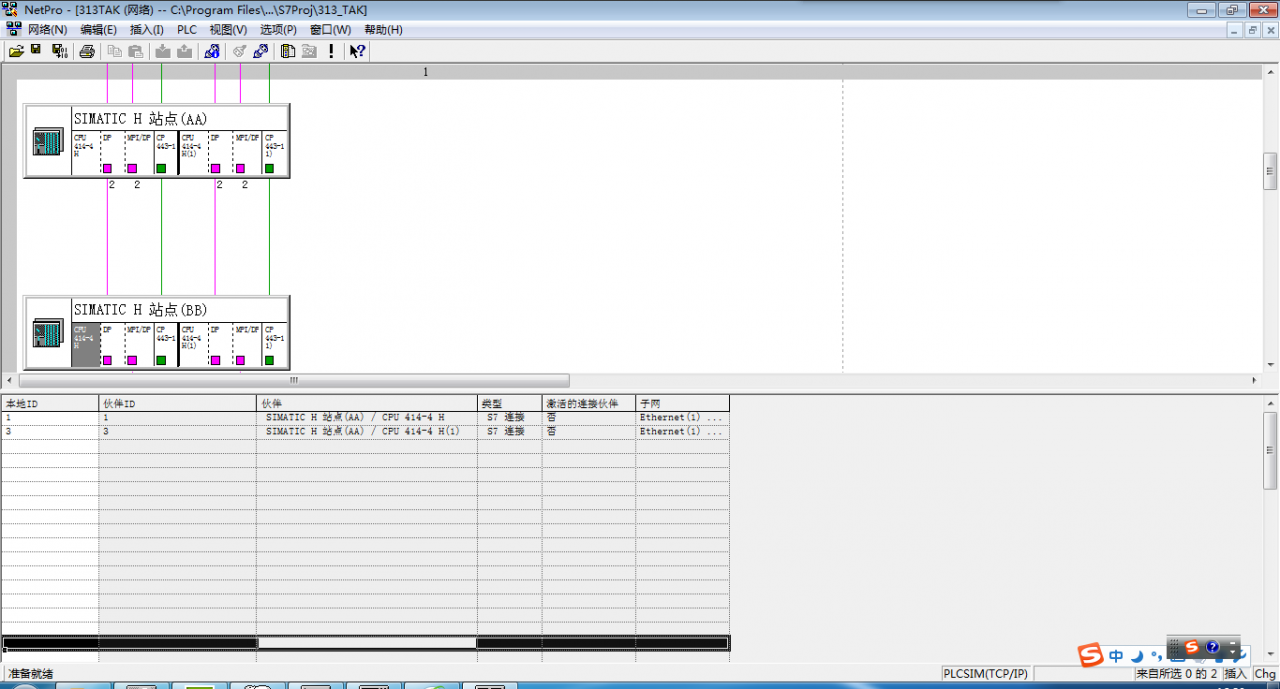1280x689 pixels.
Task: Open the 帮助(H) menu
Action: [383, 30]
